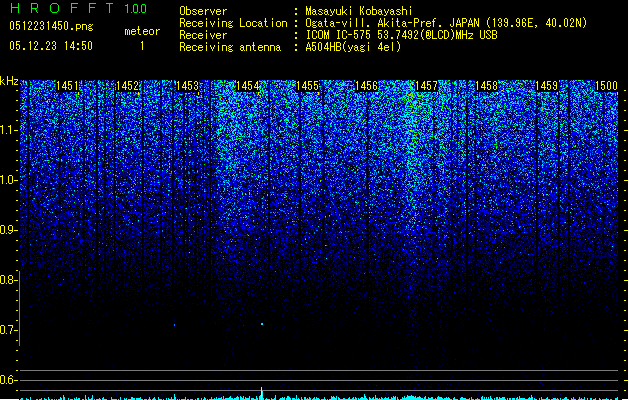Click the 0.6 kHz axis label
629x400 pixels.
9,380
